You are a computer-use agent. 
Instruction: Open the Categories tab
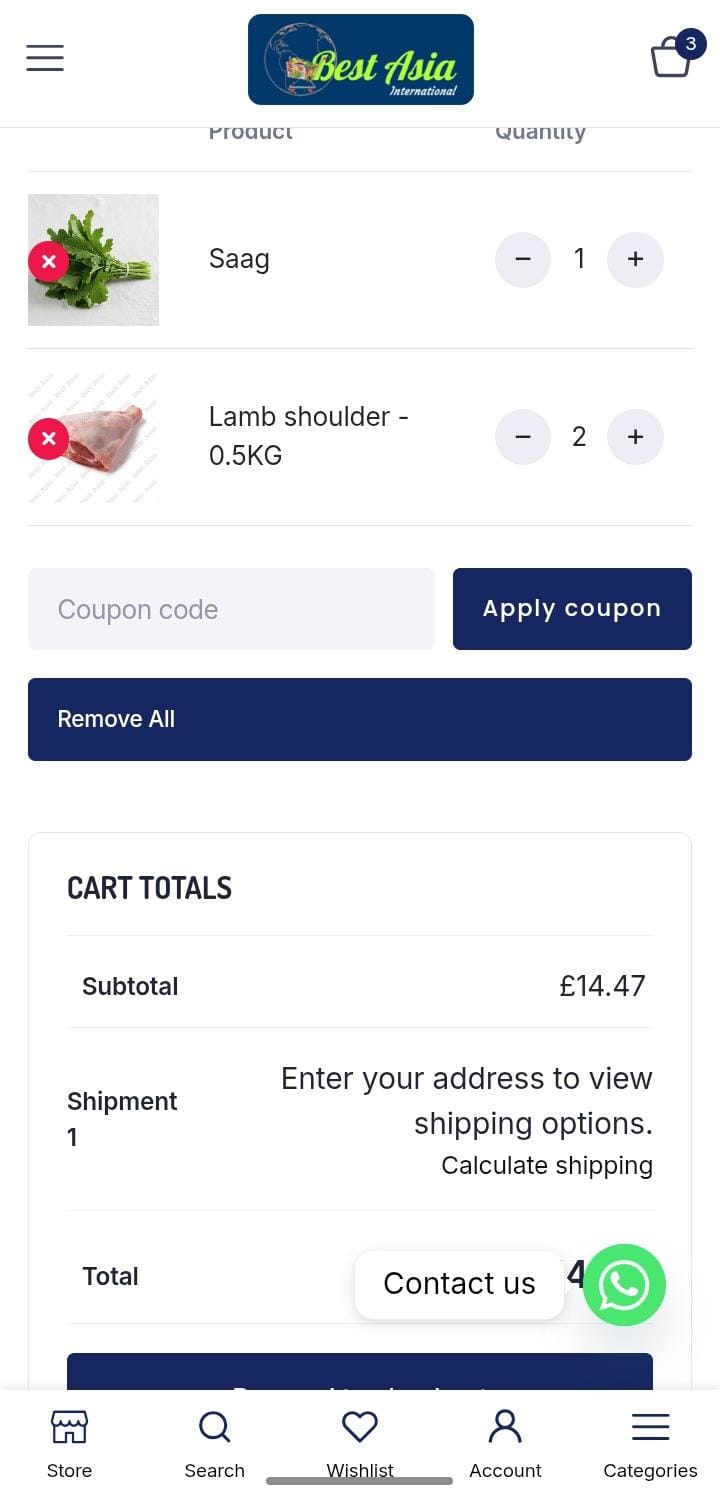[x=650, y=1444]
